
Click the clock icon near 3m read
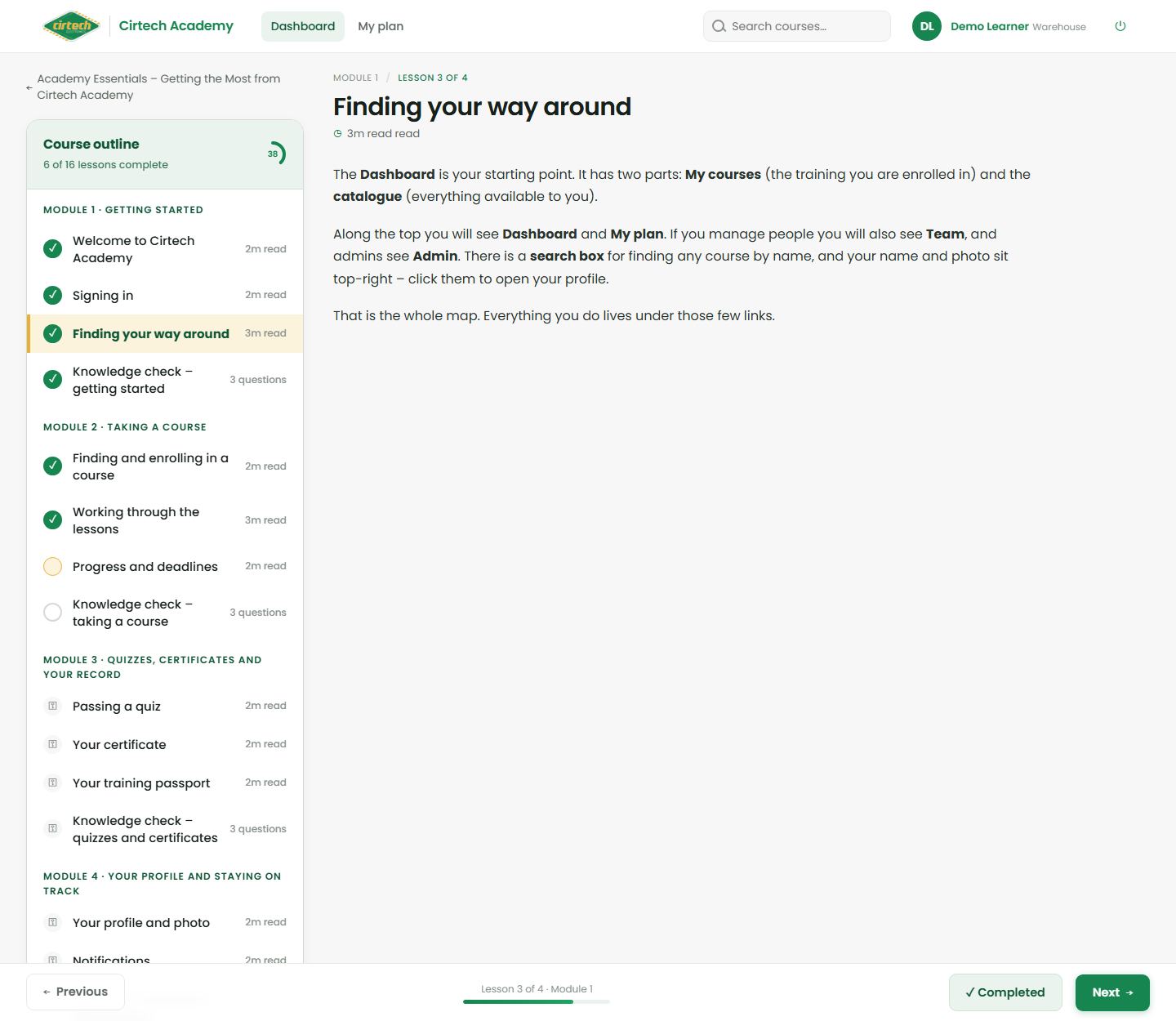[x=337, y=134]
